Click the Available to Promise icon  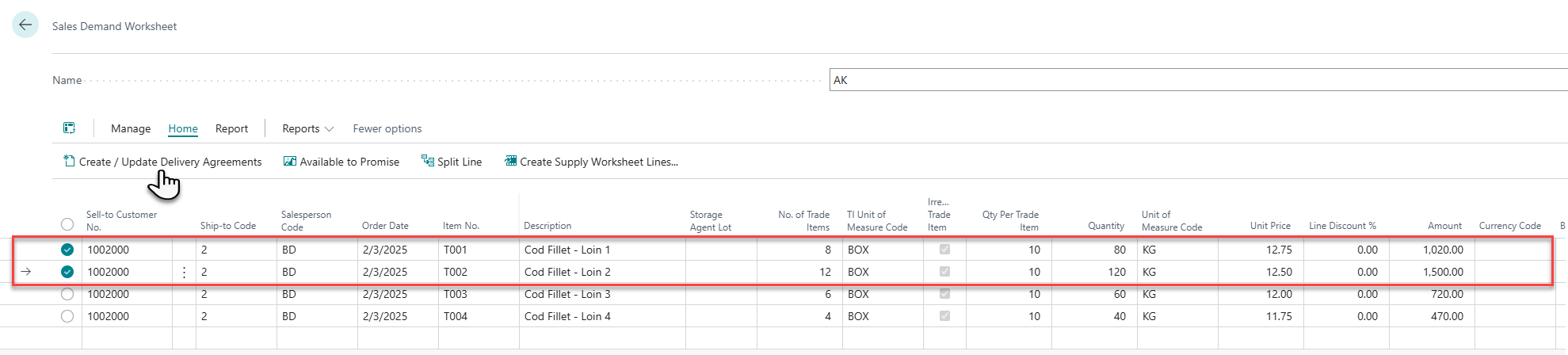290,161
